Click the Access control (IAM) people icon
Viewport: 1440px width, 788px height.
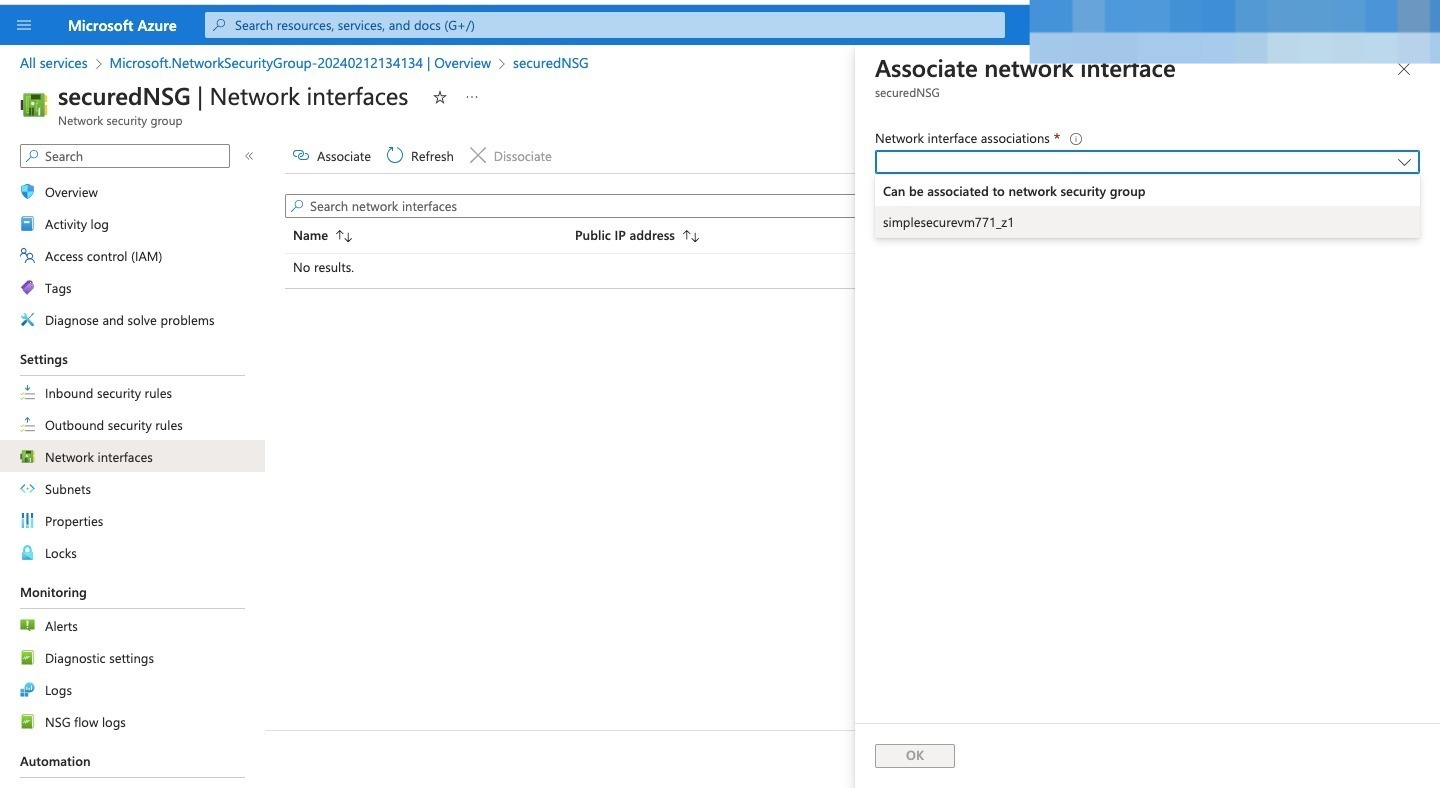pos(28,256)
